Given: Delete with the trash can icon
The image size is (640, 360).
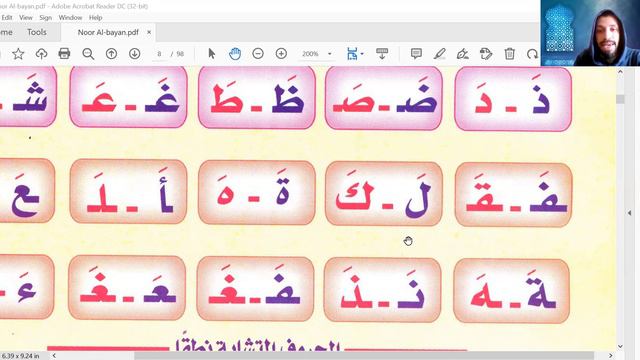Looking at the screenshot, I should [x=509, y=54].
